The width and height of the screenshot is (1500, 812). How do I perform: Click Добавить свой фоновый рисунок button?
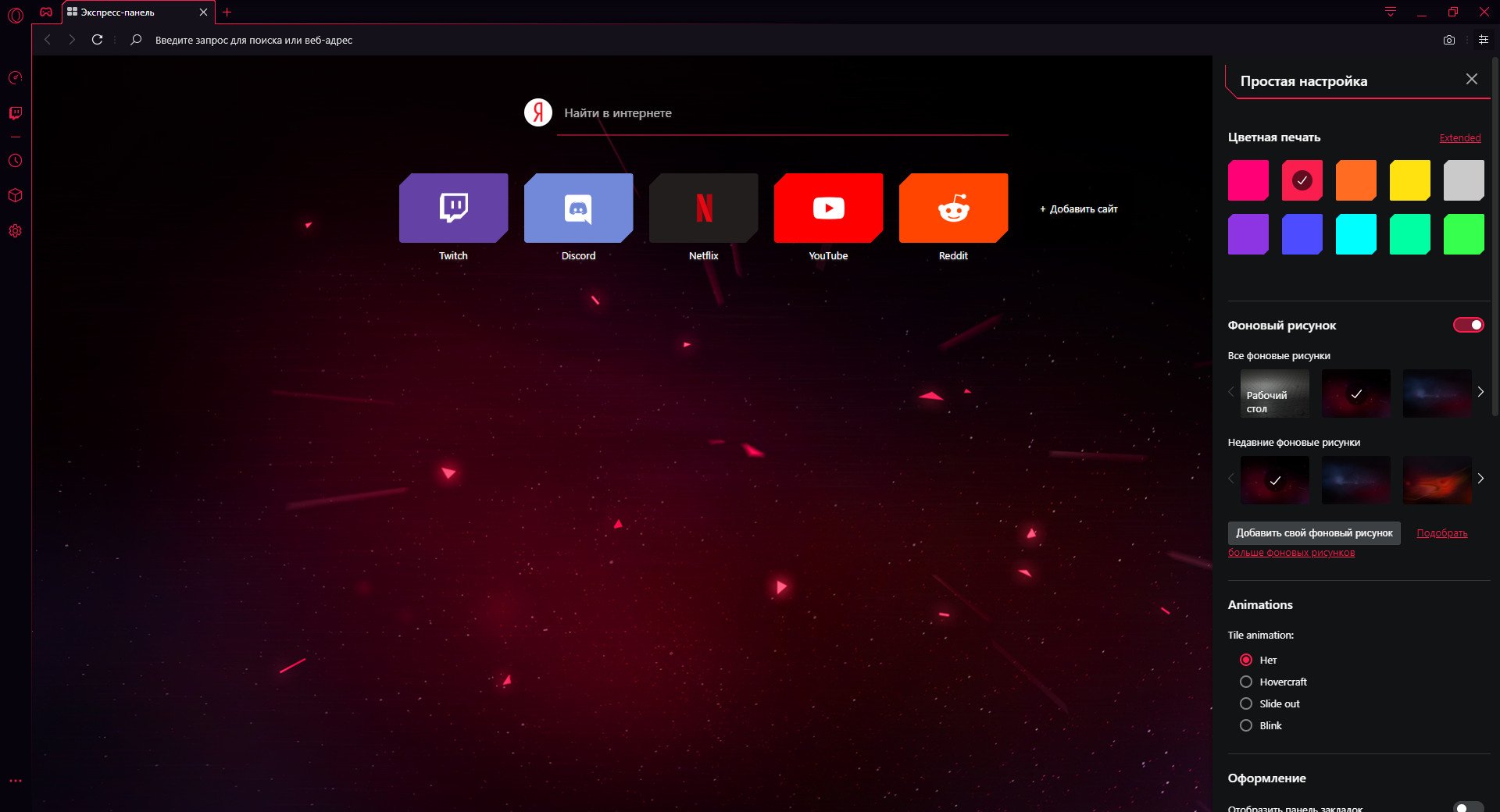(x=1313, y=533)
